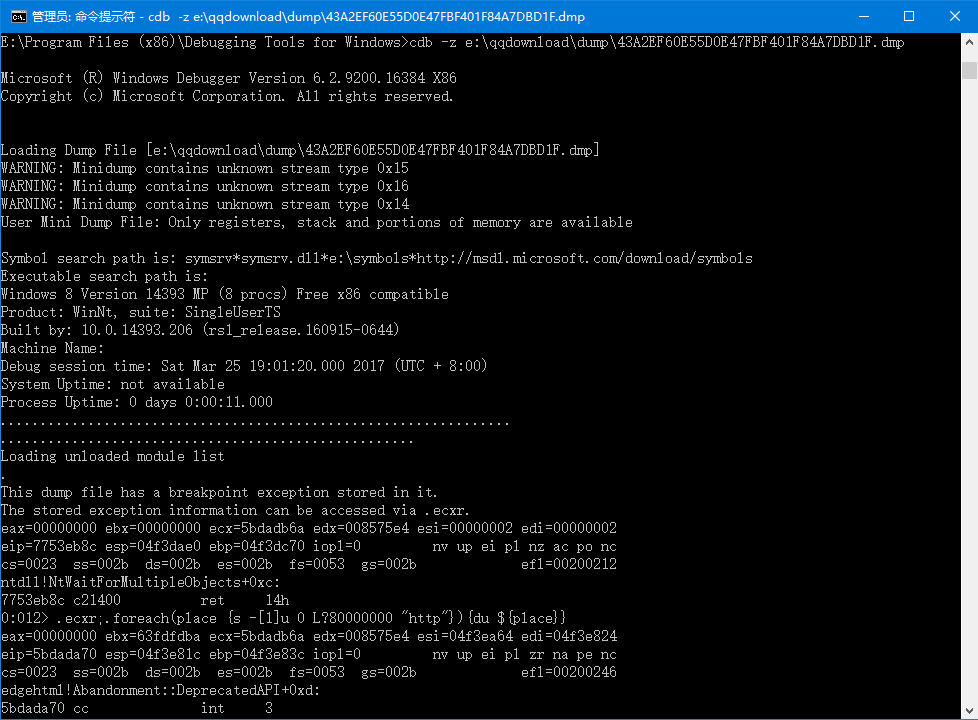Image resolution: width=978 pixels, height=720 pixels.
Task: Click the Debug session time line
Action: click(243, 366)
